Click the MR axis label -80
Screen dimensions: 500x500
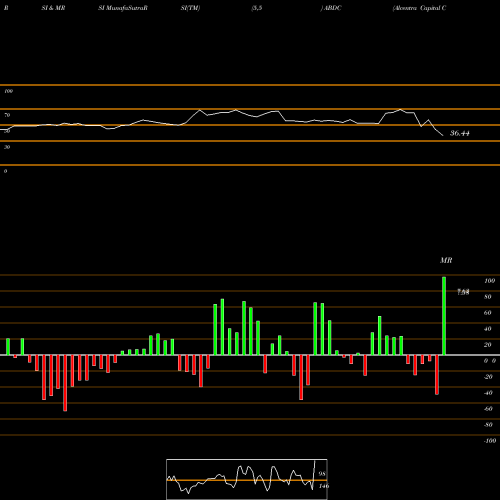tap(488, 425)
